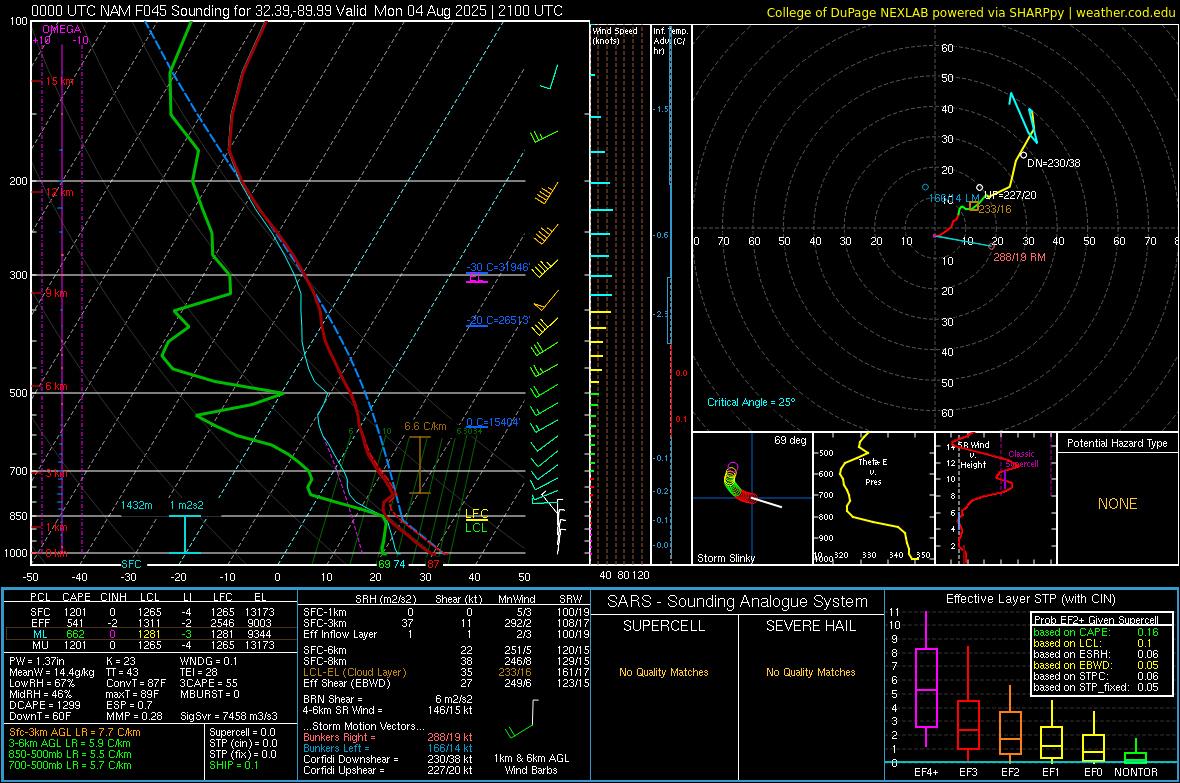This screenshot has width=1180, height=783.
Task: Click the College of DuPage NEXLAB credit text
Action: [x=971, y=12]
